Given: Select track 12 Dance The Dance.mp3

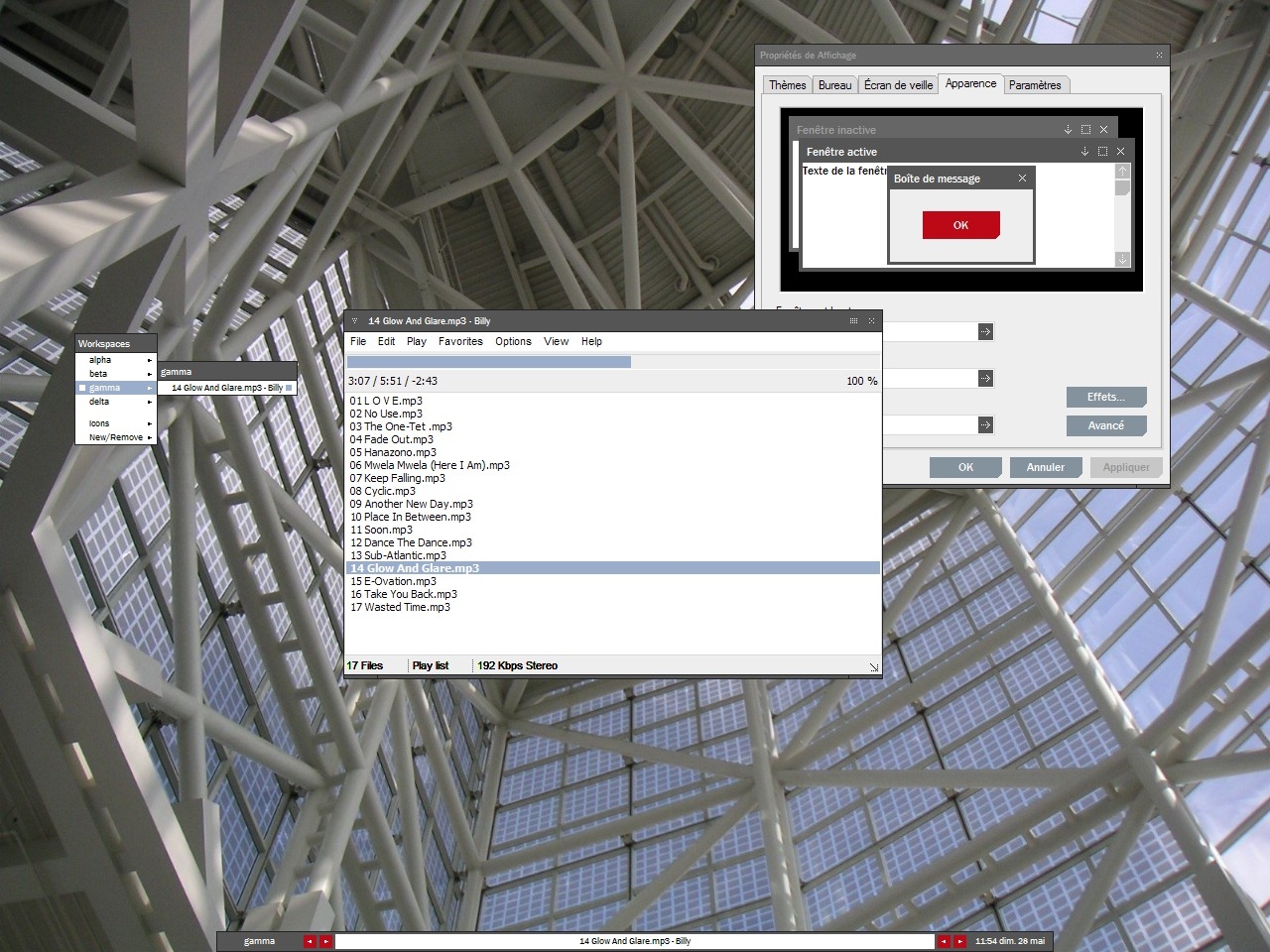Looking at the screenshot, I should point(411,542).
